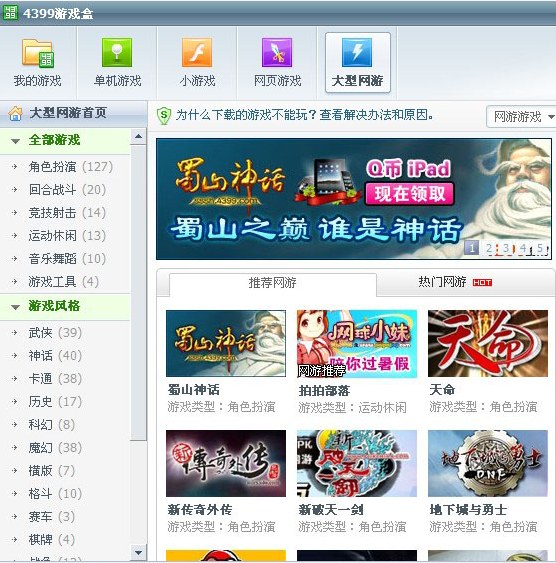Click 游戏类型：运动休闲 text under 拍拍部落
The height and width of the screenshot is (563, 556).
pos(352,408)
